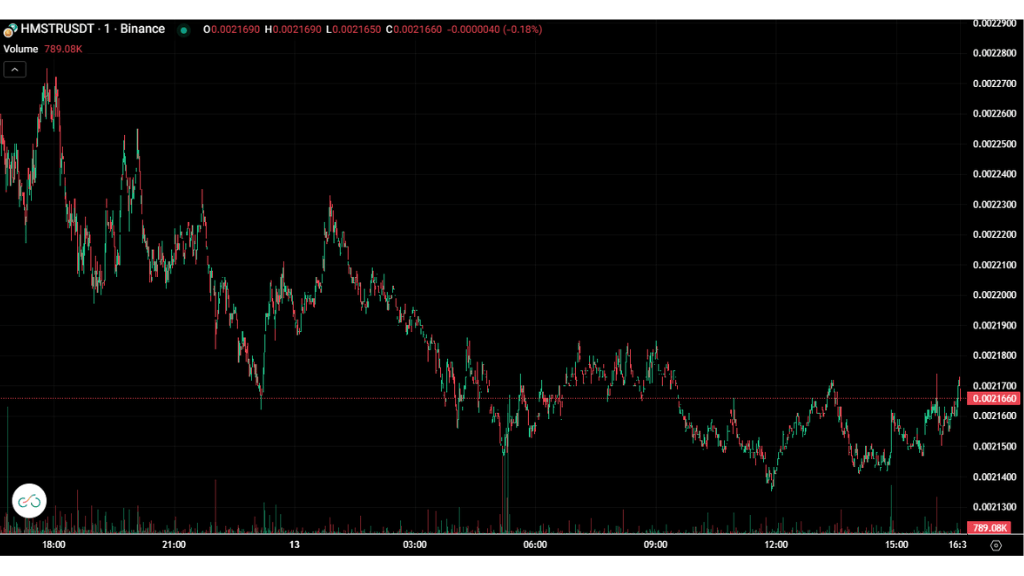Click the 15:00 time axis label

pos(896,545)
